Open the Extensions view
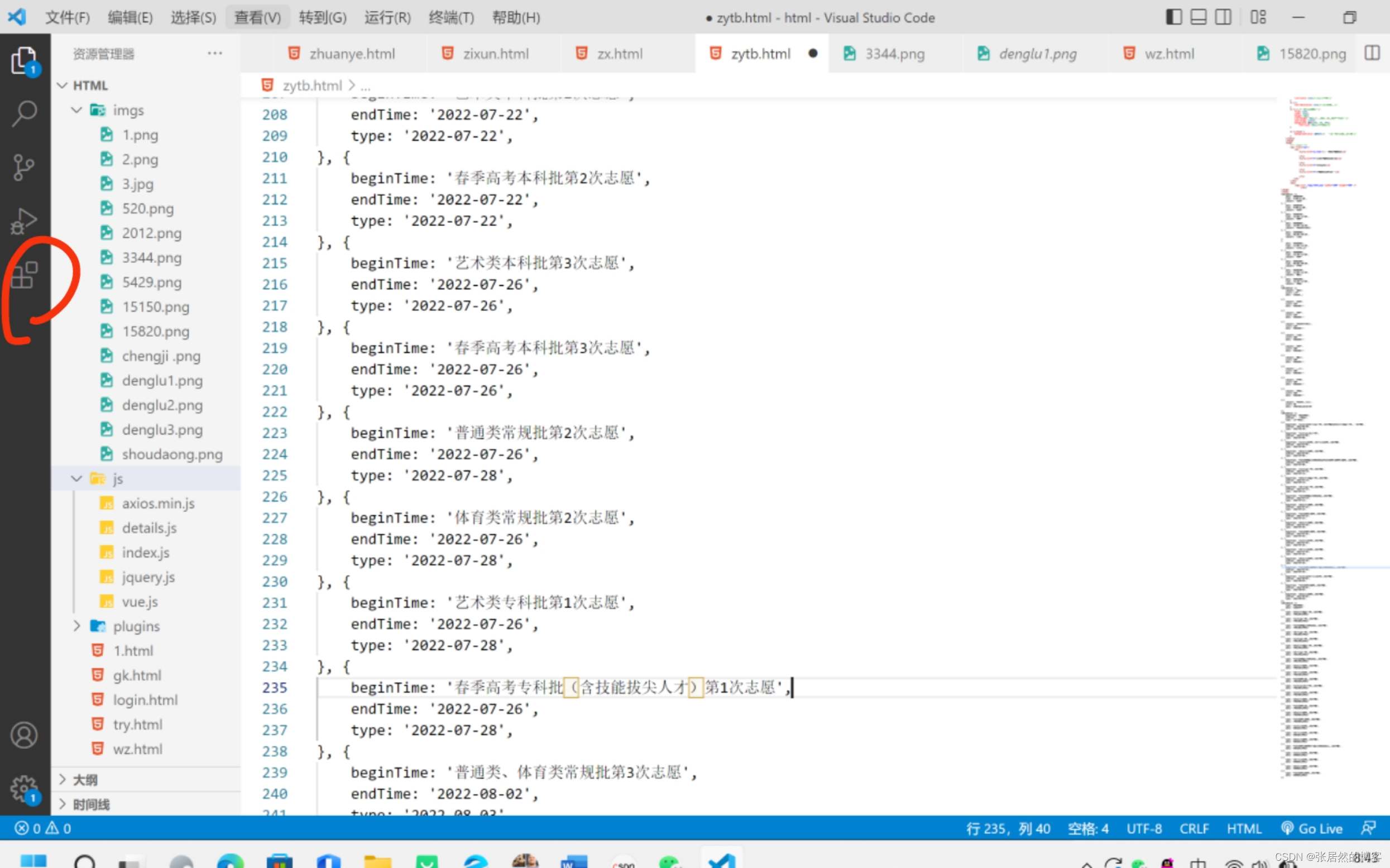Screen dimensions: 1390x868 coord(24,275)
